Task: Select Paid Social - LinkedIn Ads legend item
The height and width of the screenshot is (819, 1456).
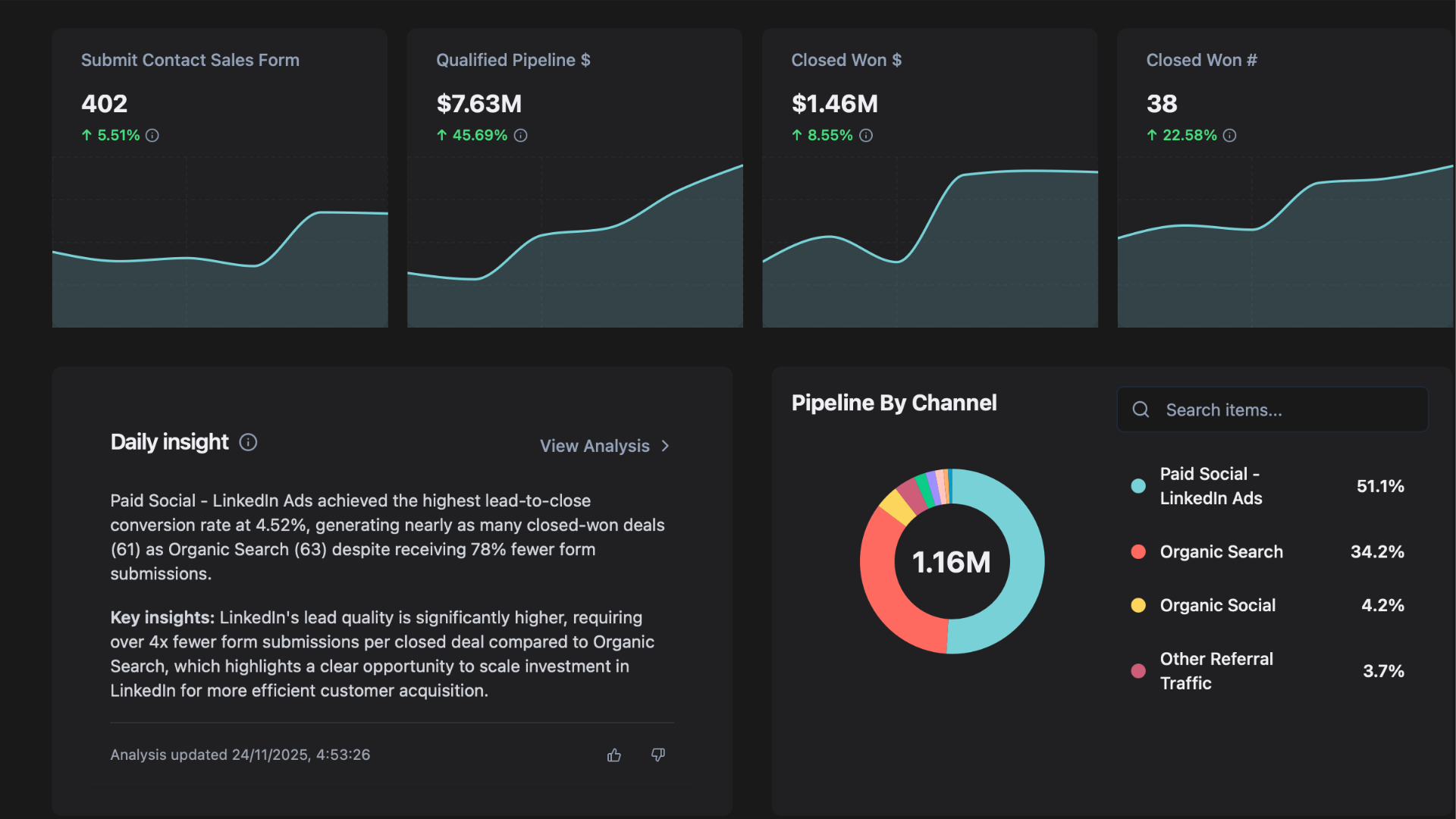Action: point(1211,486)
